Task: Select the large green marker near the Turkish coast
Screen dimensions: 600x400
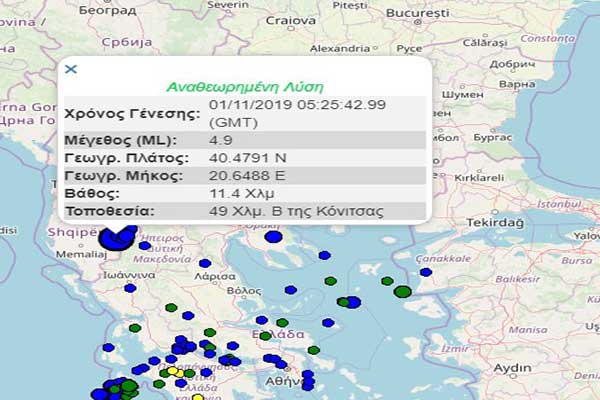Action: click(x=402, y=292)
